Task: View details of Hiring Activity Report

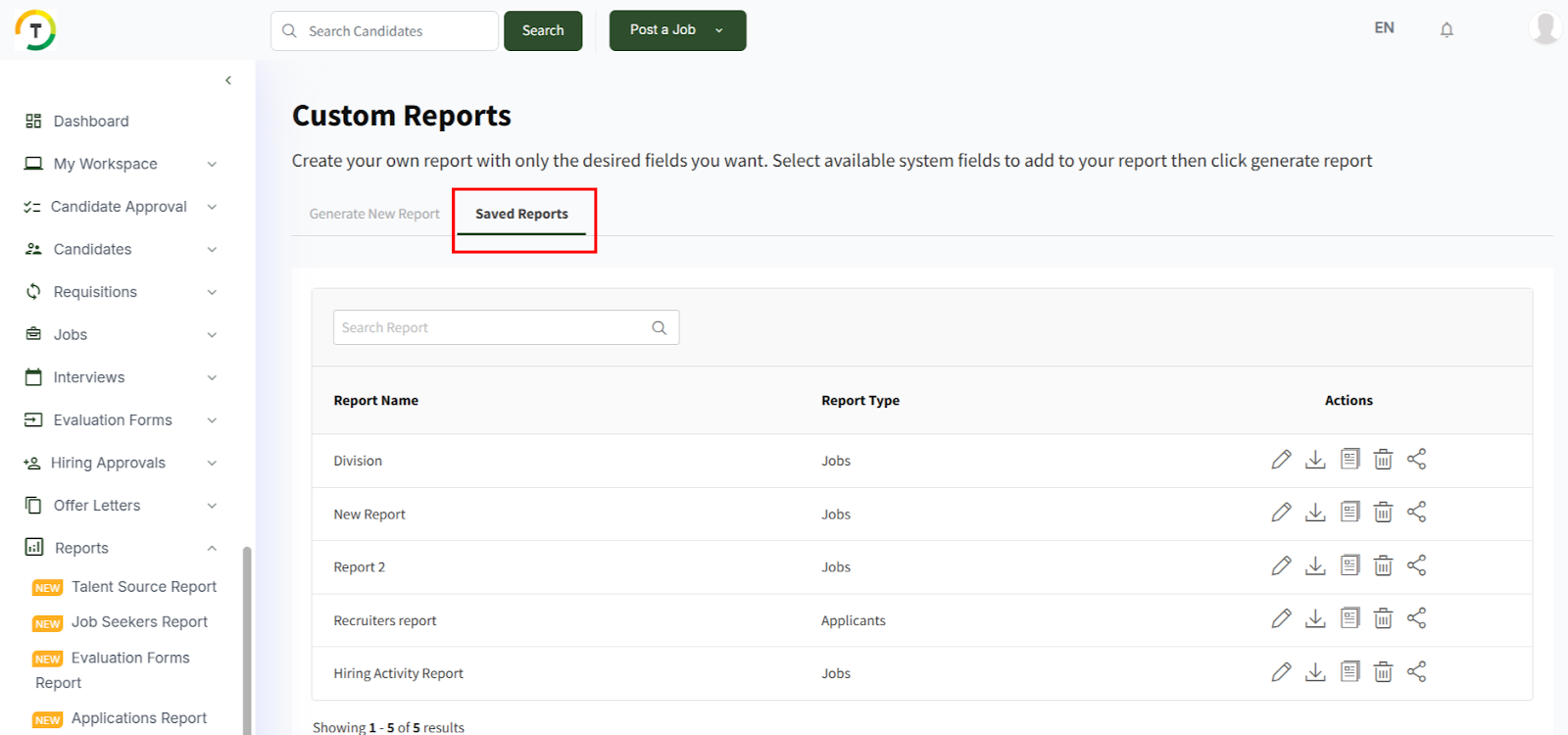Action: tap(1349, 671)
